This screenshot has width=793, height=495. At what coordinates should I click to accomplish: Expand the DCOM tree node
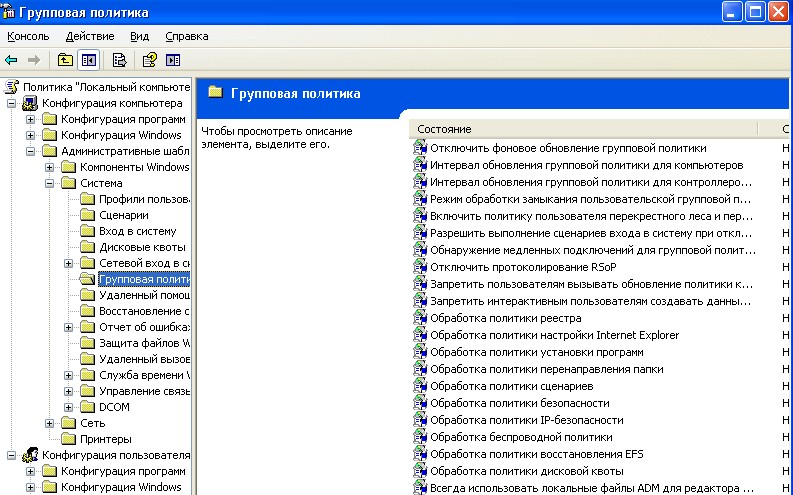(x=68, y=408)
